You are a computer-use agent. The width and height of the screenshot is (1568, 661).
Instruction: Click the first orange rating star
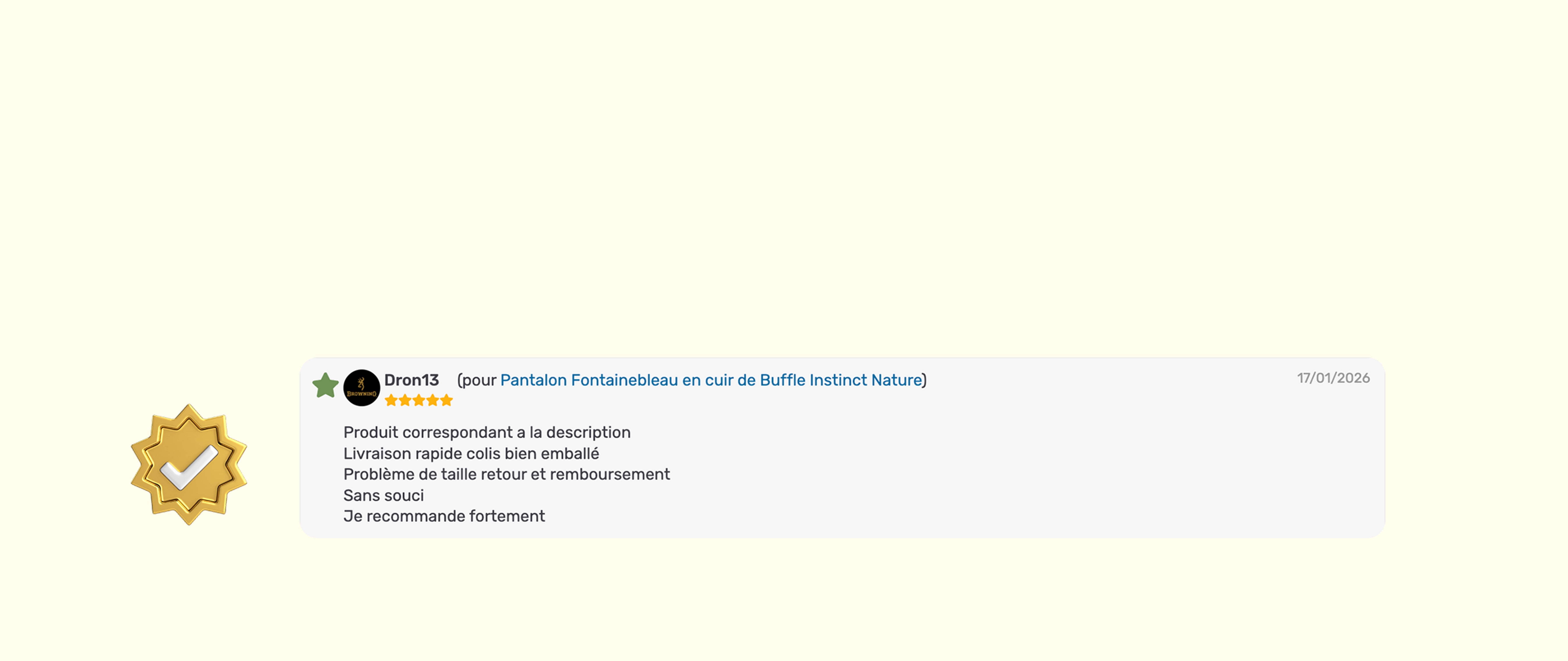click(x=391, y=401)
